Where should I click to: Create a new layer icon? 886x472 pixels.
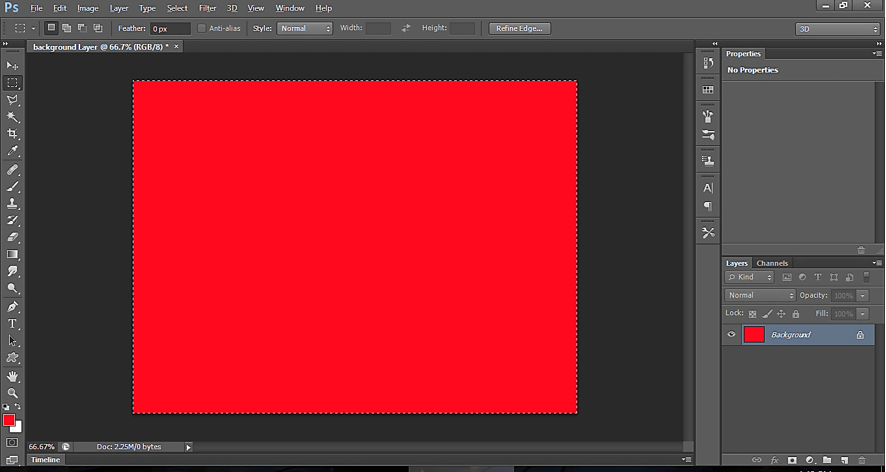(844, 460)
